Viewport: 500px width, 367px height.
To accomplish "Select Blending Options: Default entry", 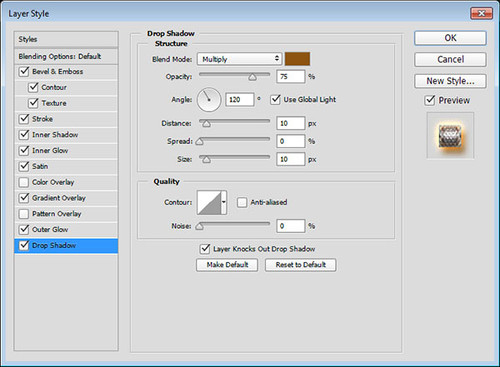I will coord(66,56).
